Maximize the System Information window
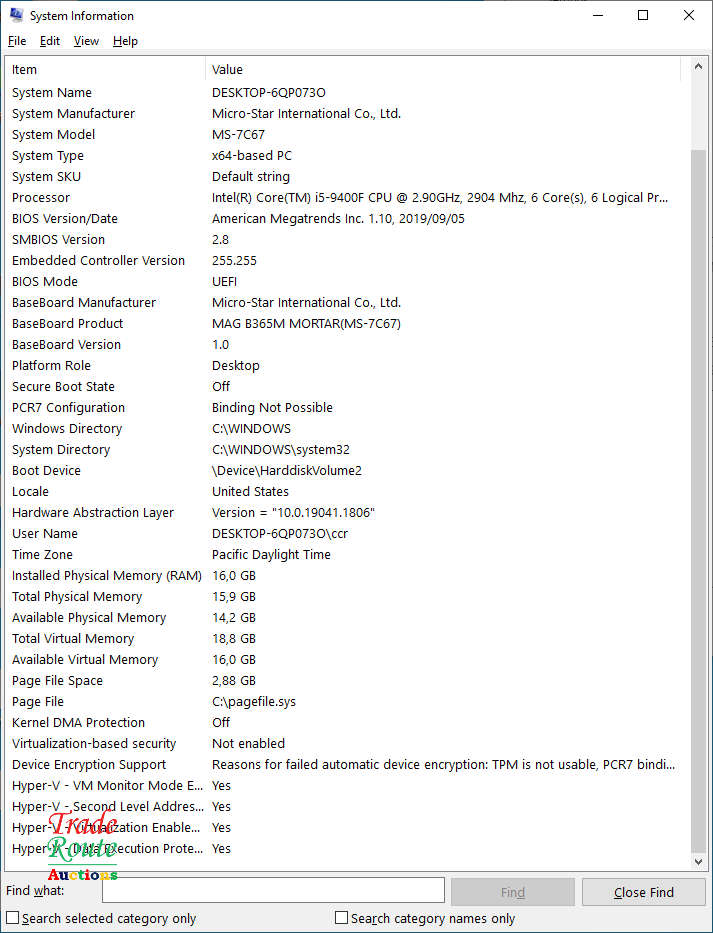The width and height of the screenshot is (713, 933). (x=643, y=15)
